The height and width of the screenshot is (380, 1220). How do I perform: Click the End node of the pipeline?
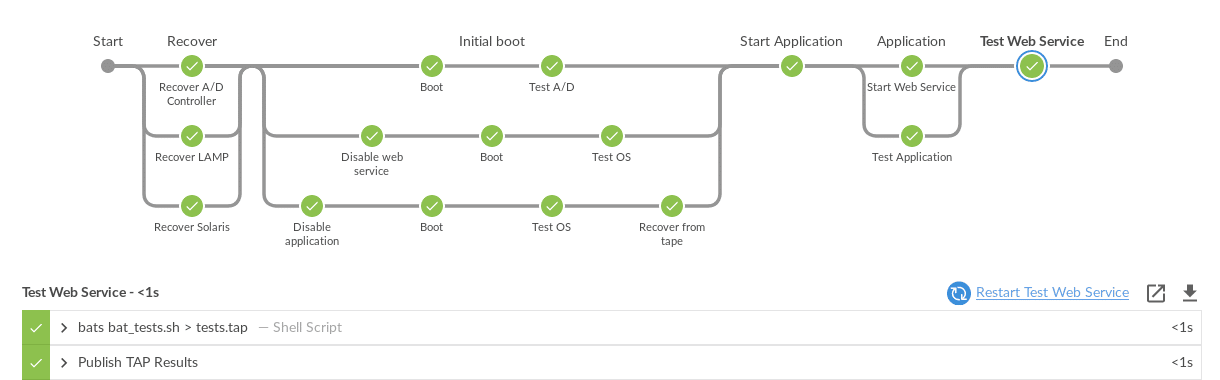1116,66
